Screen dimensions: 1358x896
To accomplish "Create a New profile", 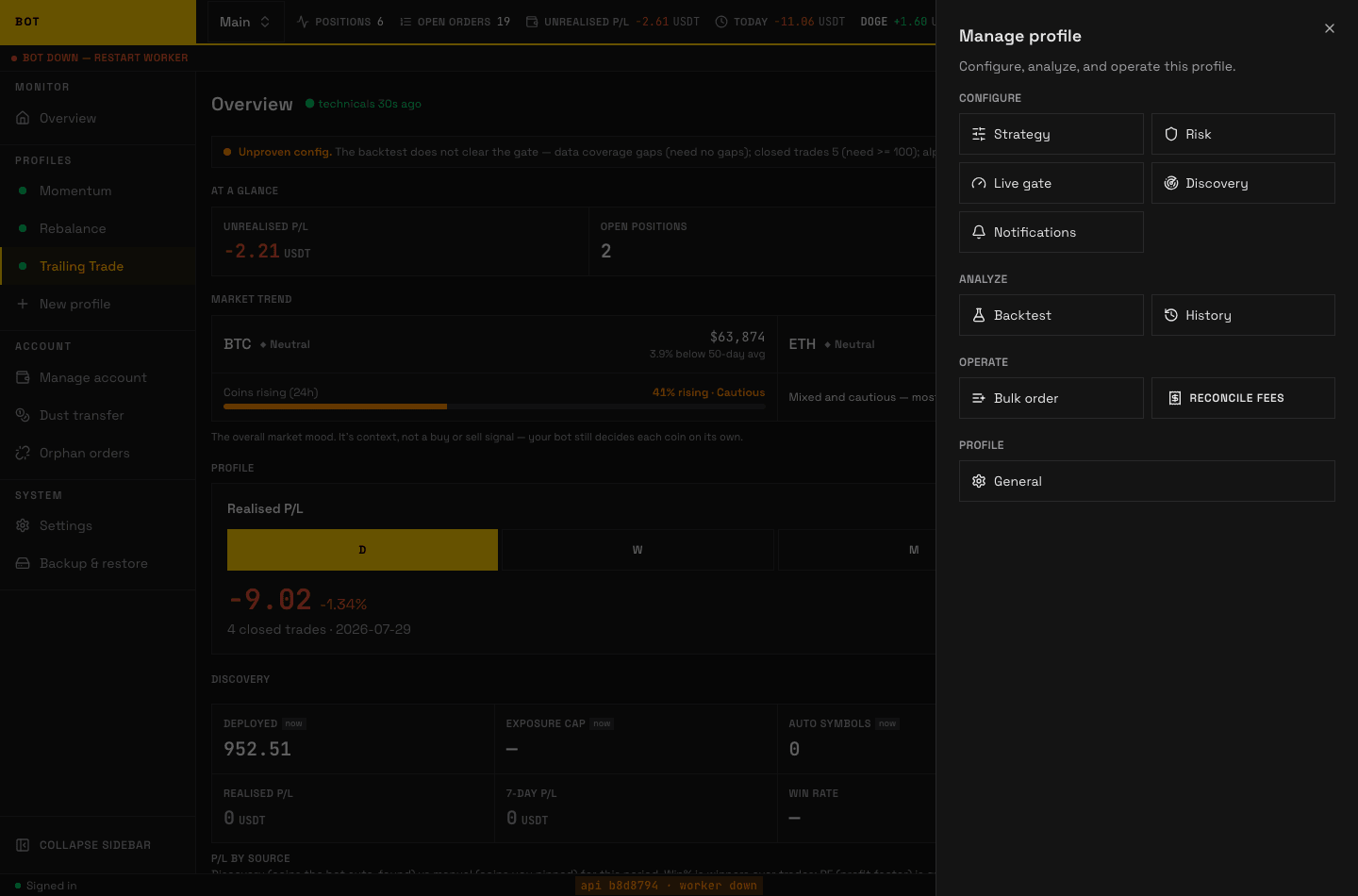I will tap(98, 304).
